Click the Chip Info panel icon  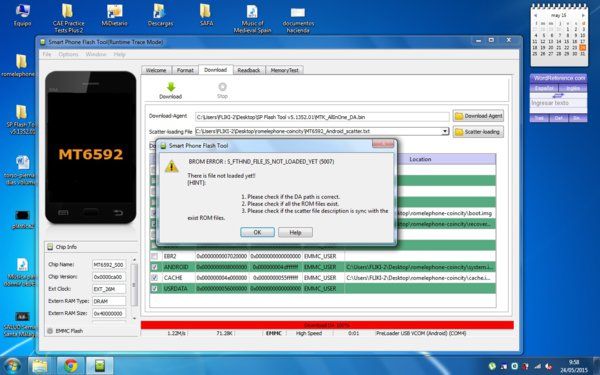[x=50, y=247]
